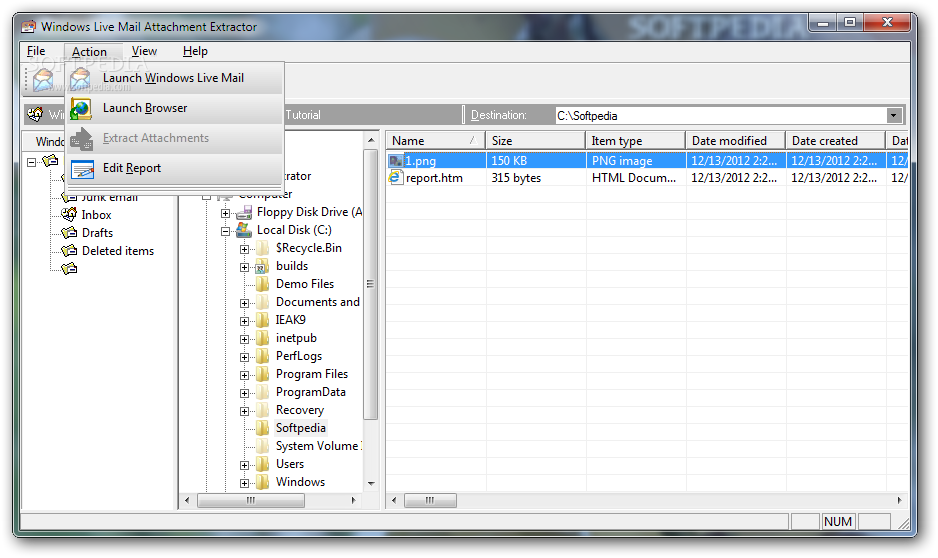Select PerfLogs folder in tree
Image resolution: width=938 pixels, height=558 pixels.
pyautogui.click(x=299, y=356)
